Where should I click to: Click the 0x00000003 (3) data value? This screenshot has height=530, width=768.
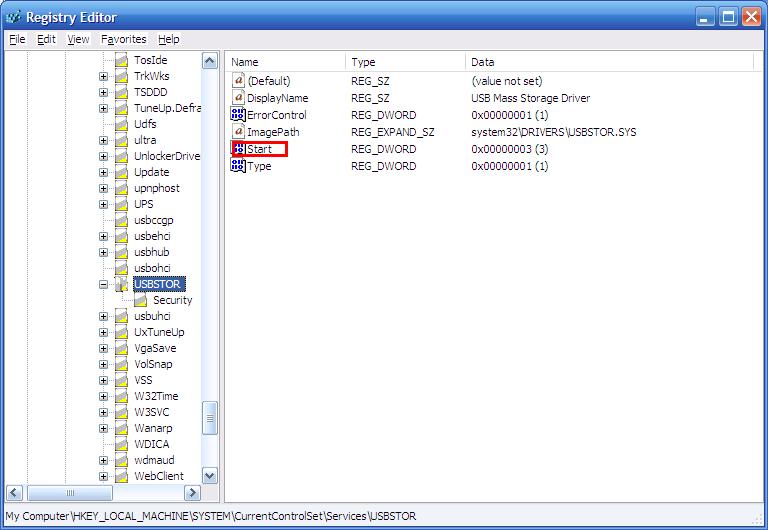pos(509,149)
